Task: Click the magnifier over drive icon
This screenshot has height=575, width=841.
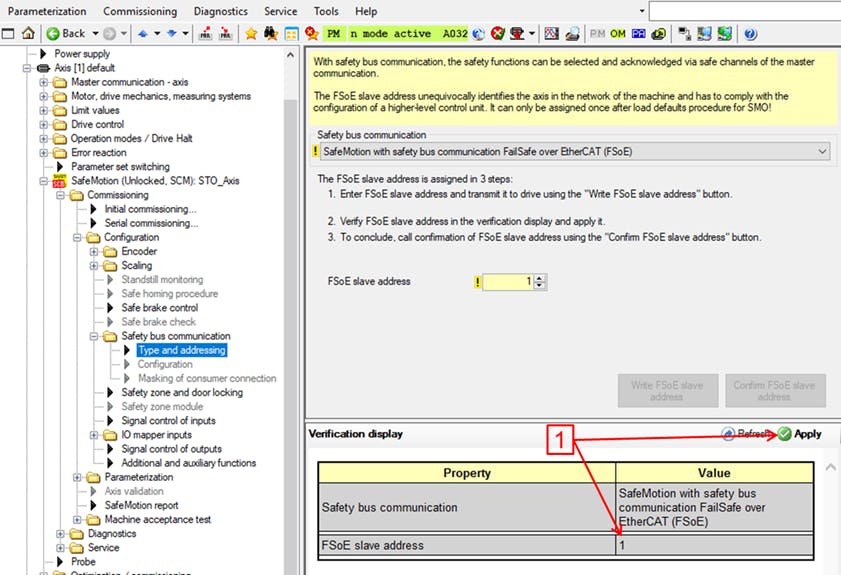Action: tap(572, 34)
